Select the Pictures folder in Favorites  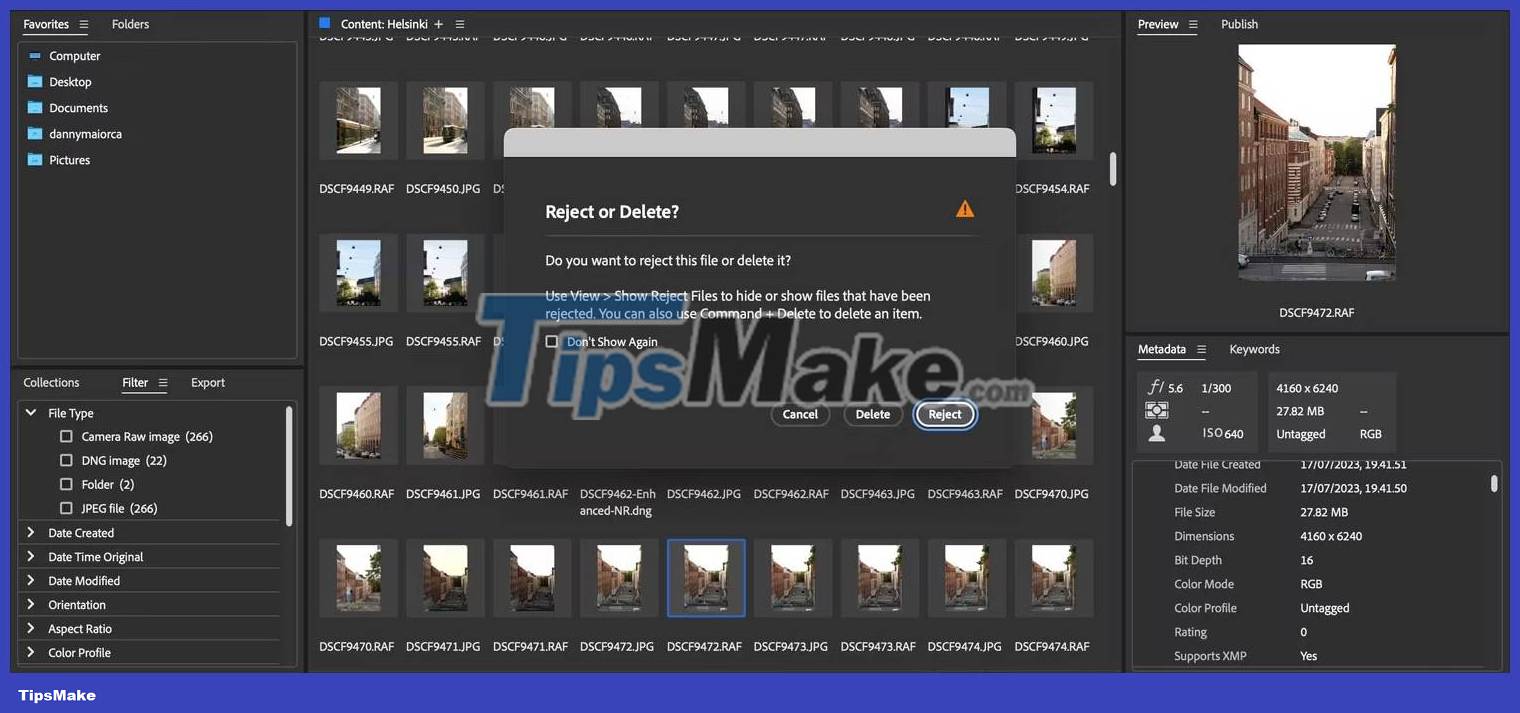point(68,159)
